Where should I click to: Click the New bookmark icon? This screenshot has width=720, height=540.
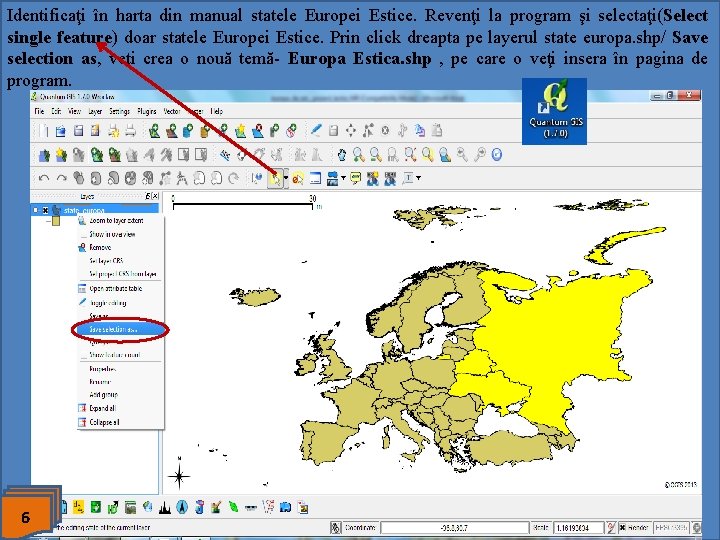tap(372, 178)
